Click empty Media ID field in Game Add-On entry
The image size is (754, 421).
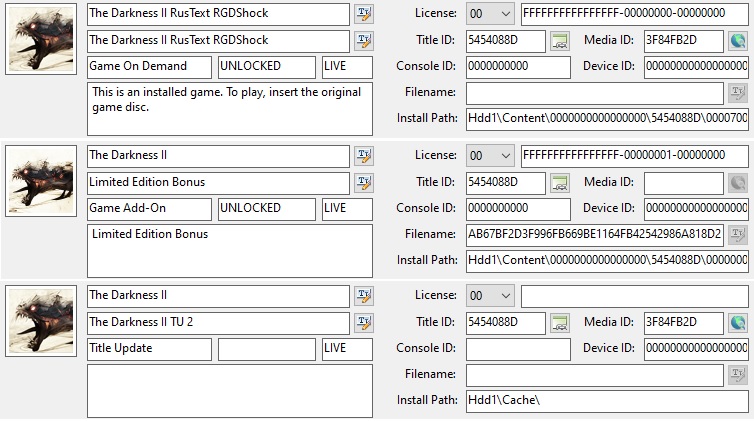click(684, 183)
